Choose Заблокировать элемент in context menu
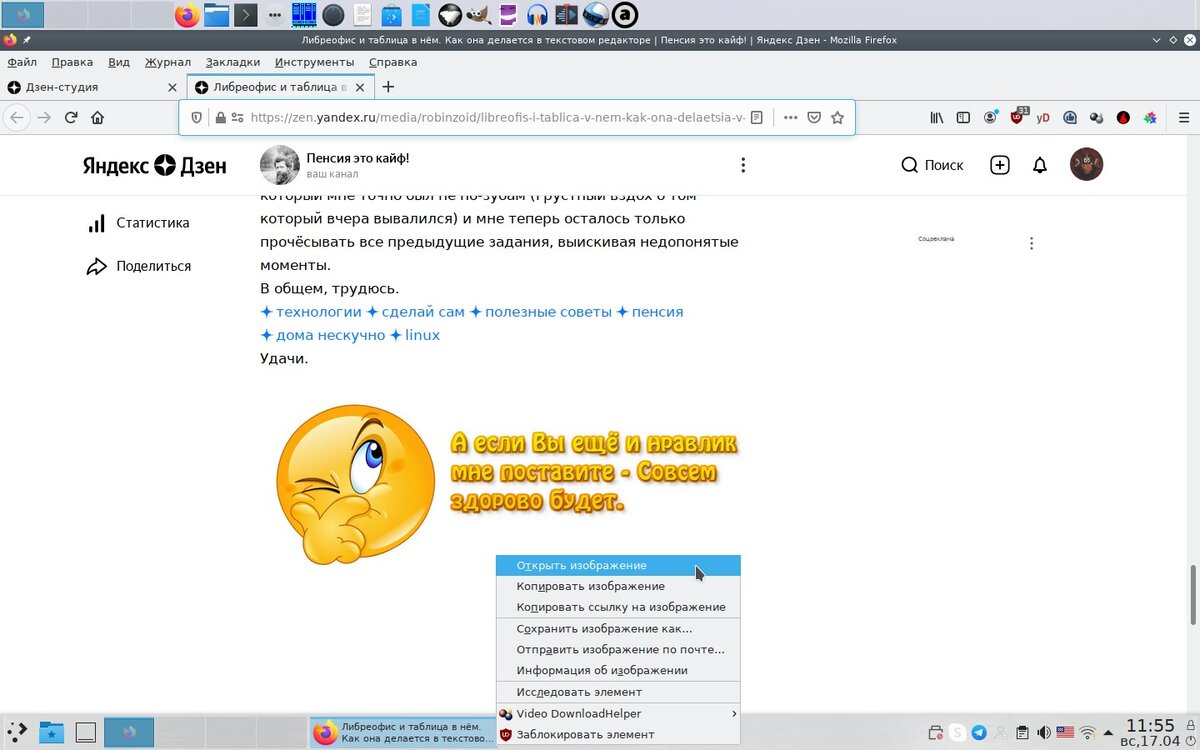 (618, 734)
